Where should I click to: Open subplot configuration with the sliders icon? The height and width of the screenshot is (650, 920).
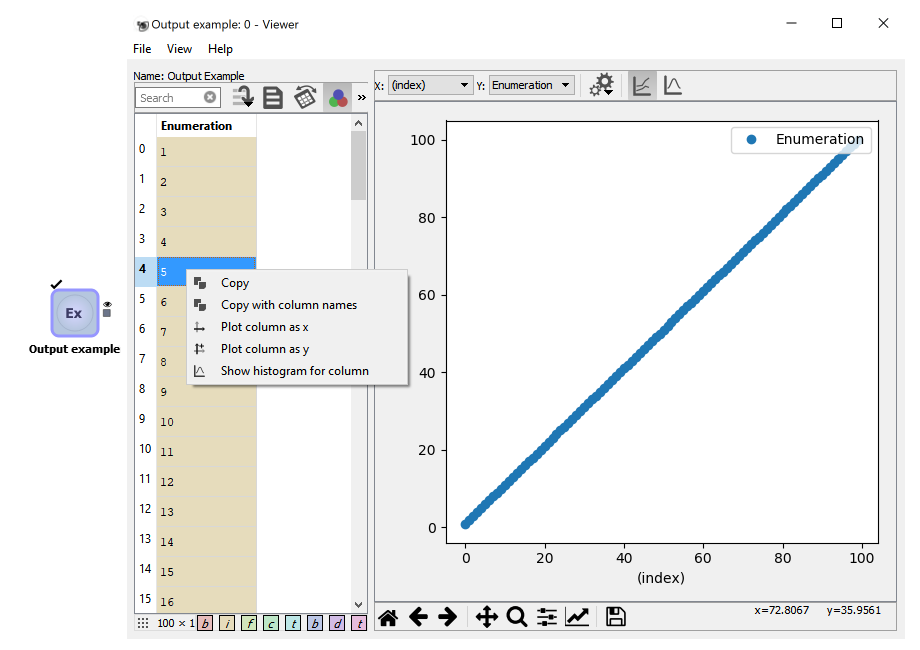546,617
